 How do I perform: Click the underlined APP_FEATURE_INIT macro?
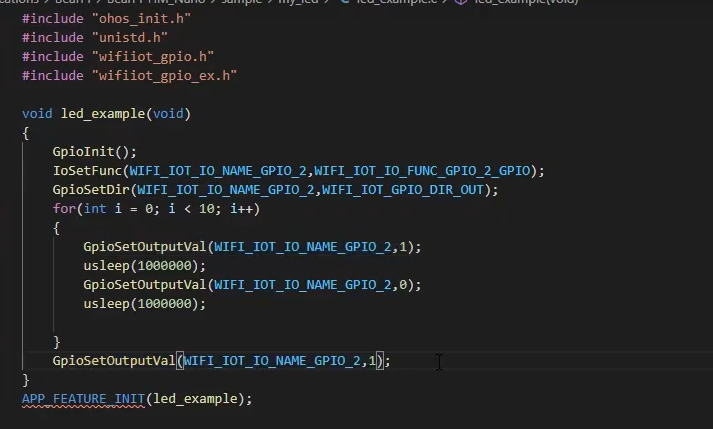(83, 399)
